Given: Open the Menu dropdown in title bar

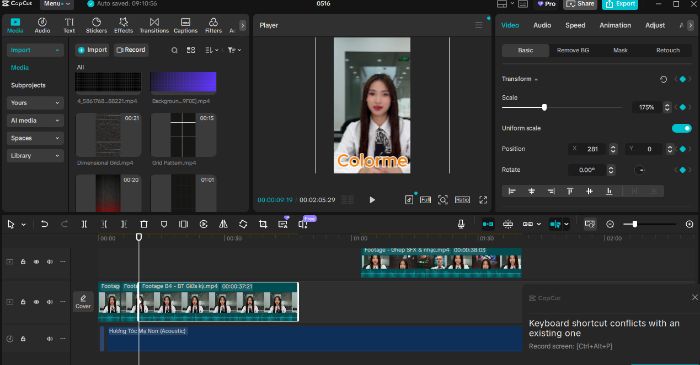Looking at the screenshot, I should 57,4.
